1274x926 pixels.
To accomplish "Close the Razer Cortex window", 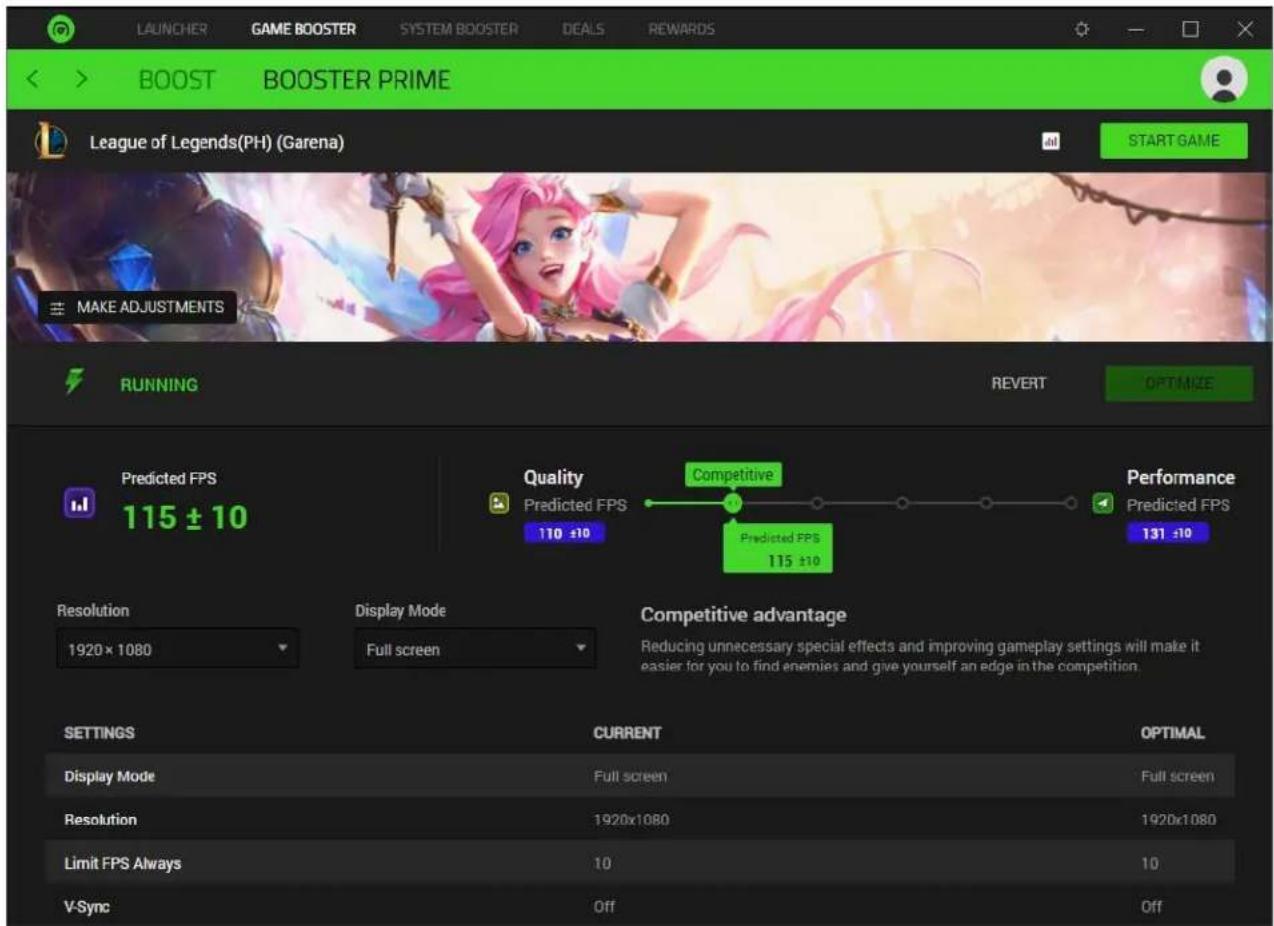I will click(1245, 29).
